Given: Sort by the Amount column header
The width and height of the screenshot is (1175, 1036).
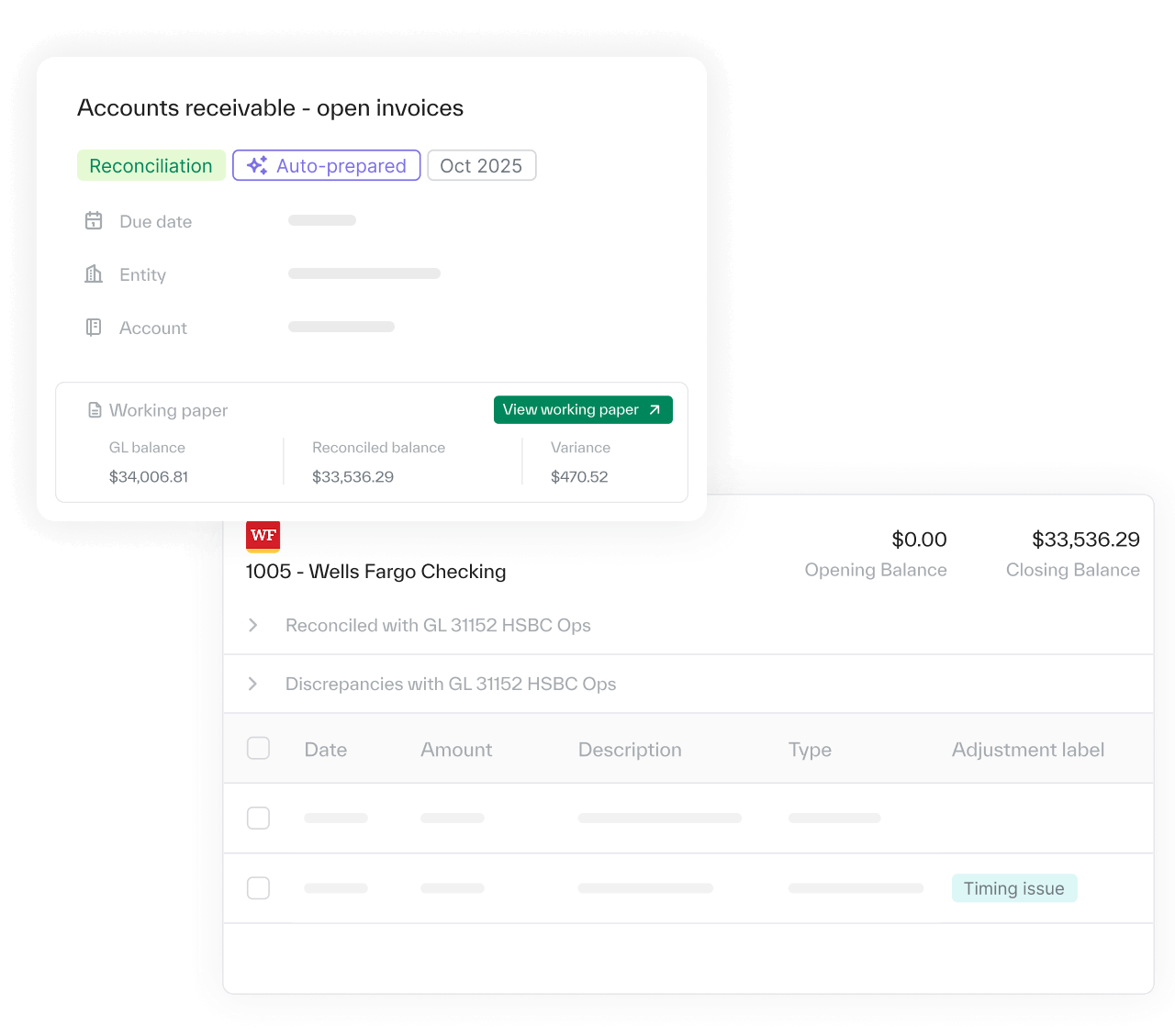Looking at the screenshot, I should pos(456,750).
